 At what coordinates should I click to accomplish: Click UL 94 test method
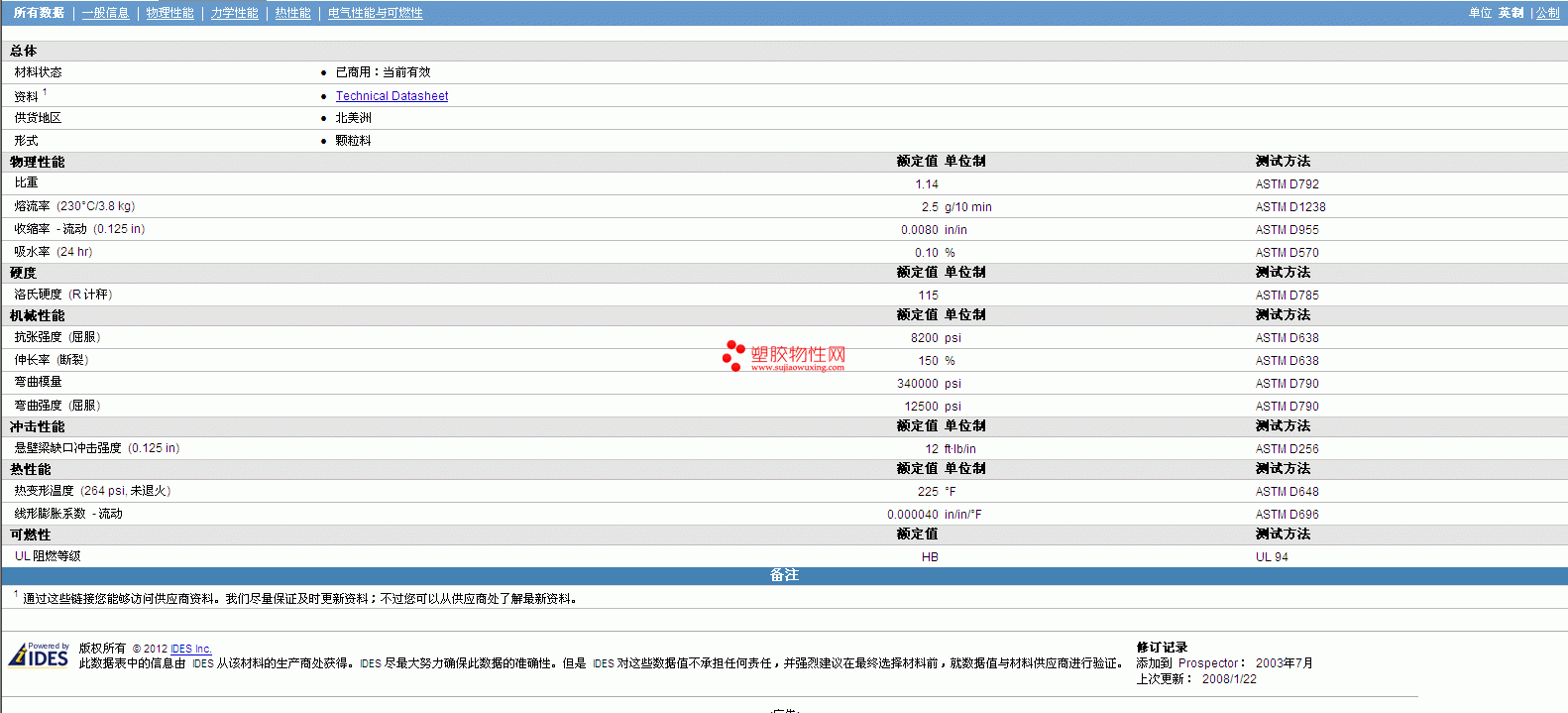point(1272,557)
